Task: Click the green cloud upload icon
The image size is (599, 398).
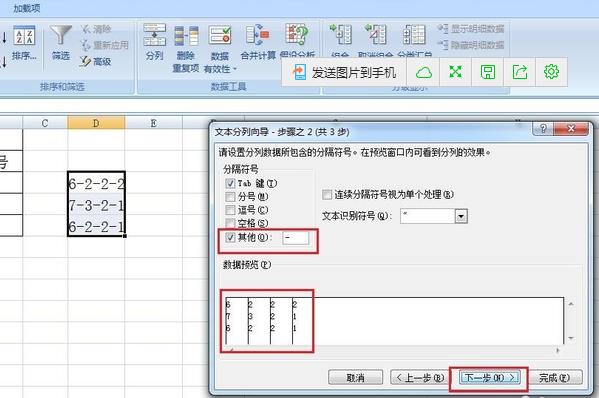Action: click(424, 72)
